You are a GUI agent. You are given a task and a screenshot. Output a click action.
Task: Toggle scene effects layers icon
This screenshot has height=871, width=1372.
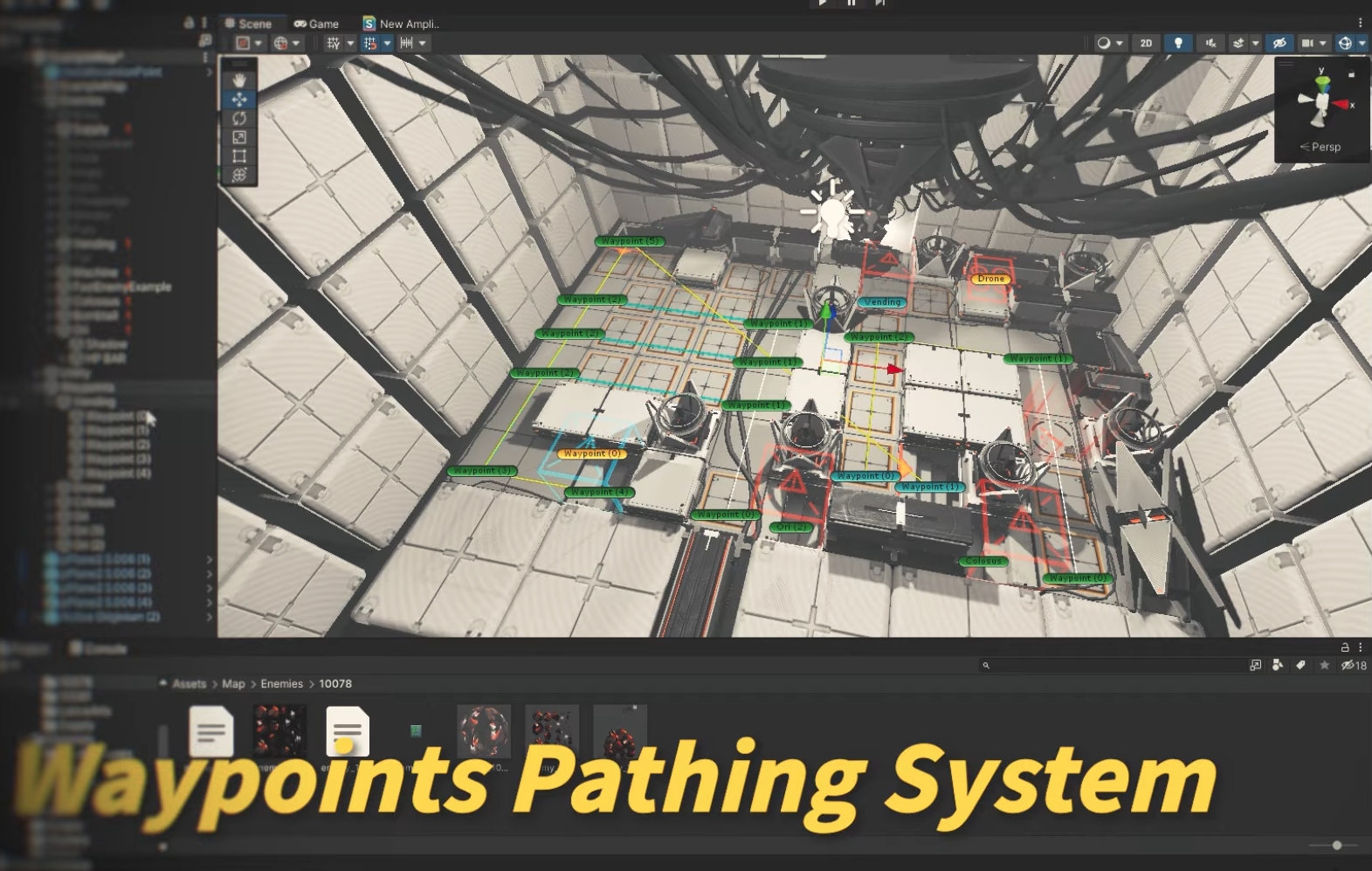[1238, 43]
